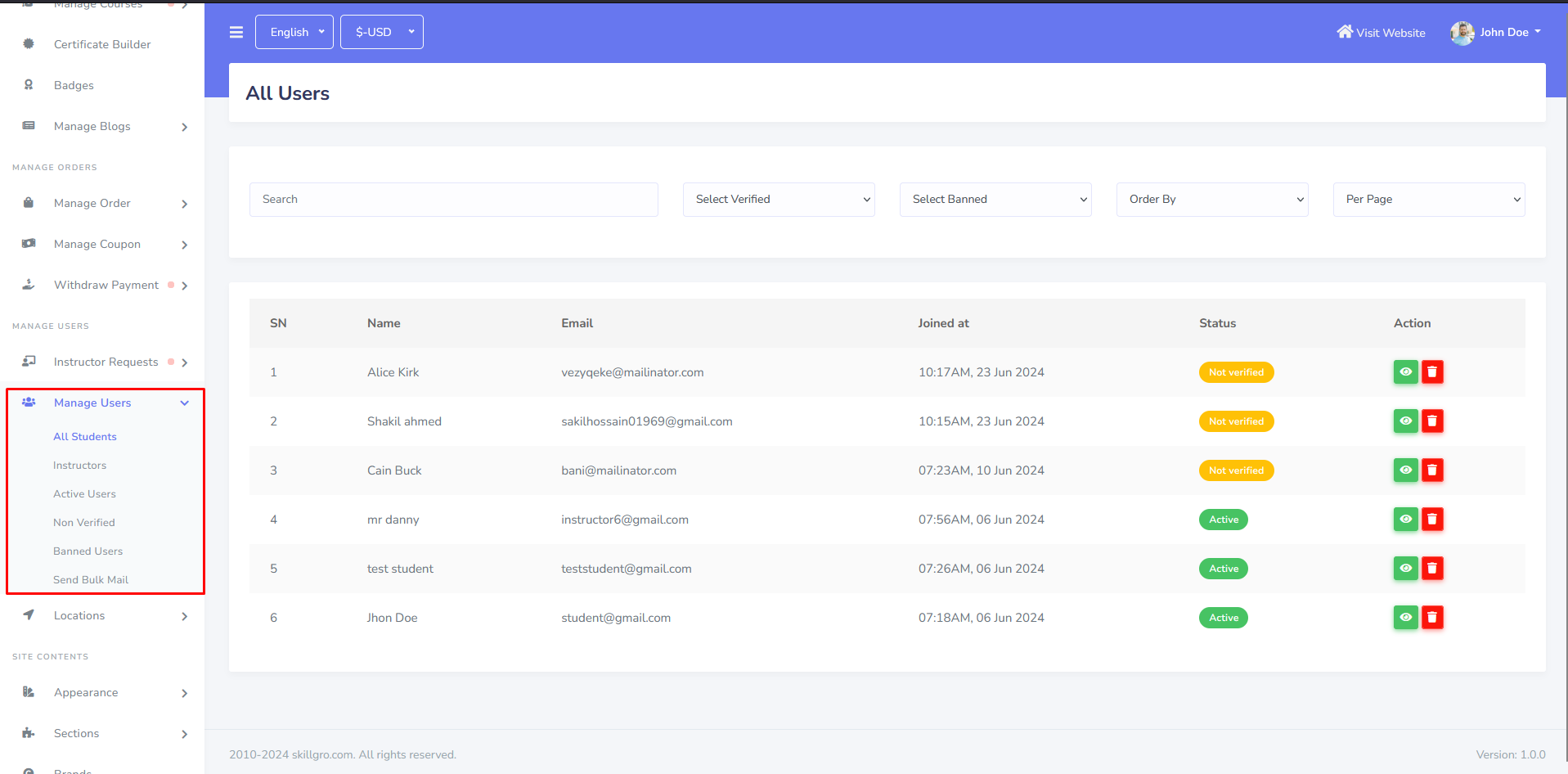Image resolution: width=1568 pixels, height=774 pixels.
Task: Delete user Shakil ahmed
Action: pos(1432,421)
